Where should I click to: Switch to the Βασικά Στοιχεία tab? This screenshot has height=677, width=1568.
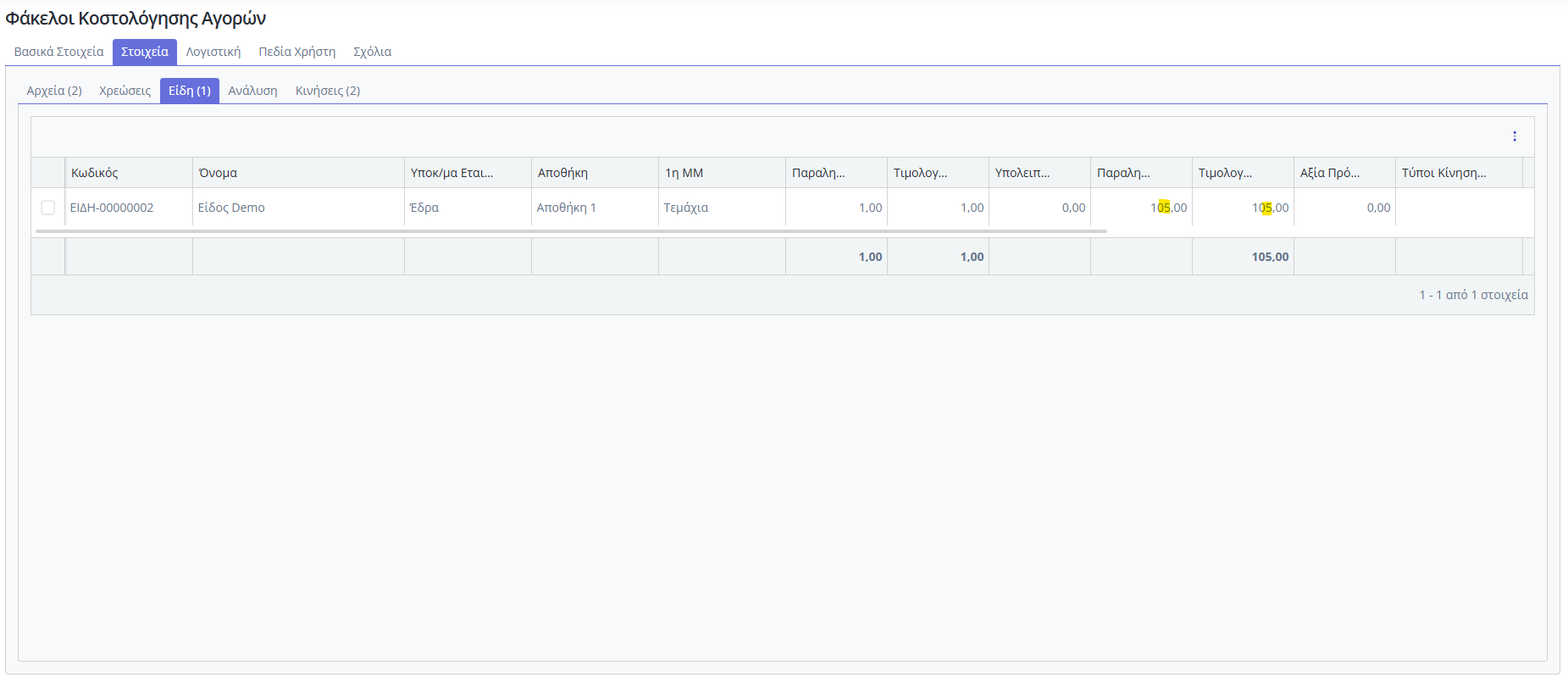58,52
